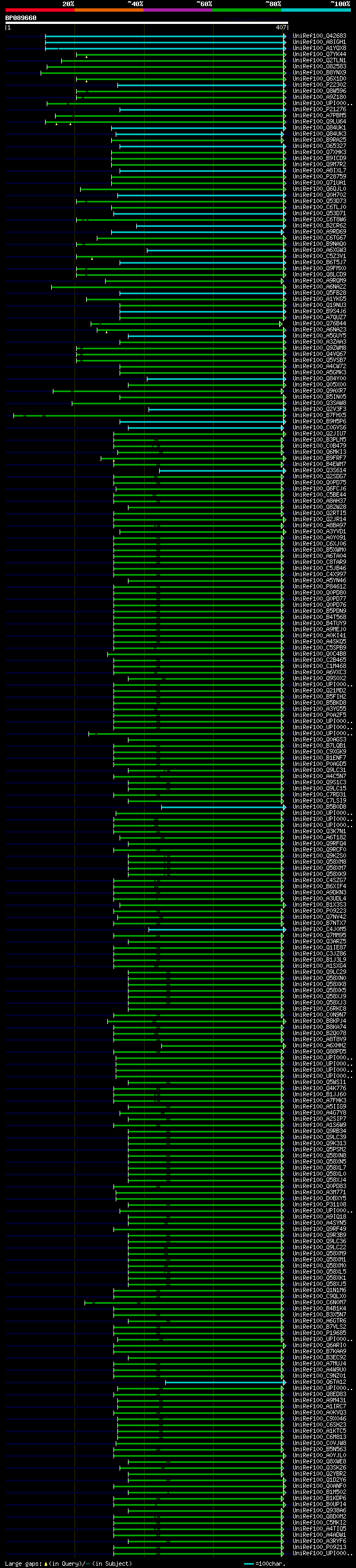Image resolution: width=356 pixels, height=1568 pixels.
Task: Click hit label UniRef100_O65327
Action: pos(319,146)
